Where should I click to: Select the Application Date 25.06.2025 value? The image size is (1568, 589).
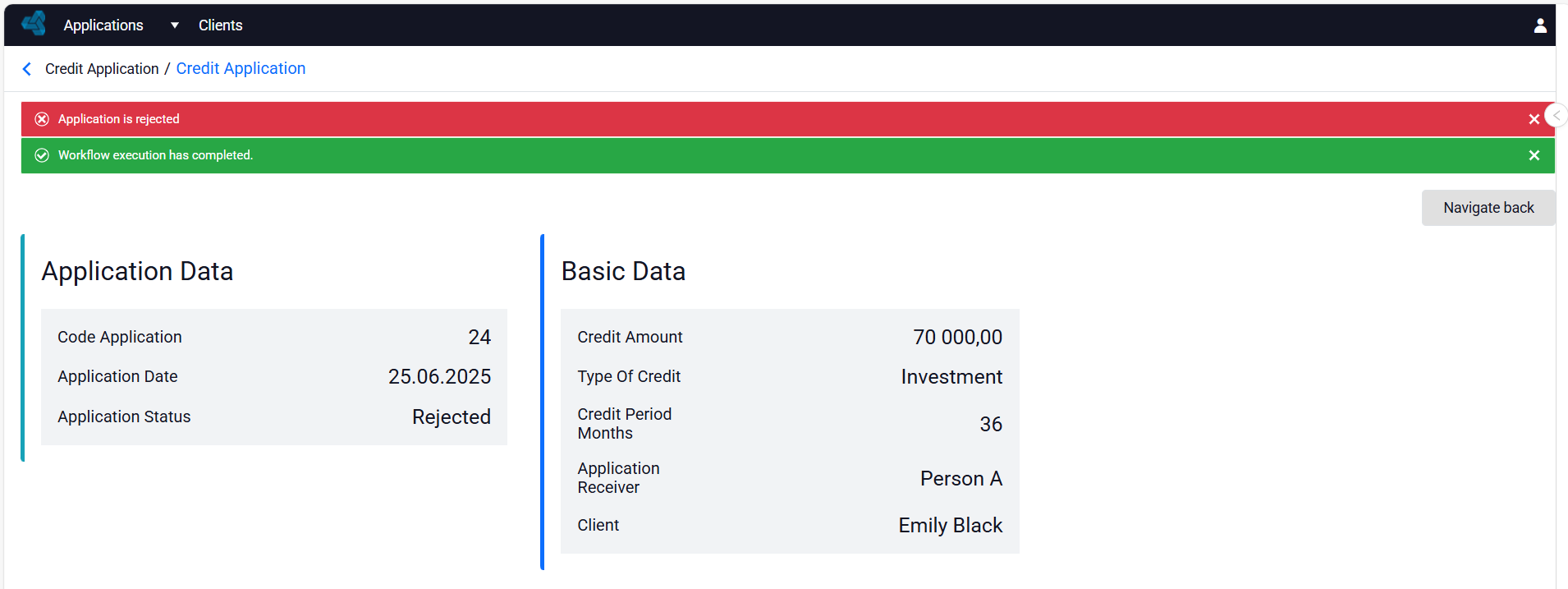439,376
